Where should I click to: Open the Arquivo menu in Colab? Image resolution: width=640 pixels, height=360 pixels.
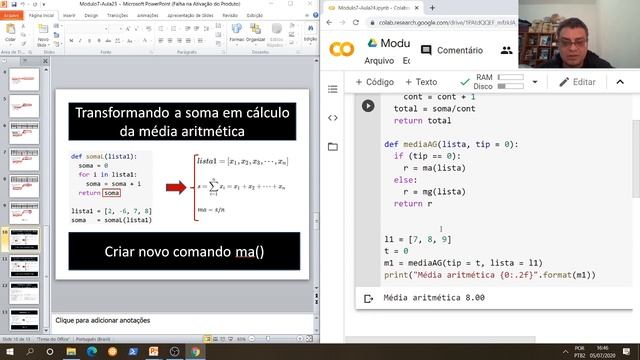point(379,61)
